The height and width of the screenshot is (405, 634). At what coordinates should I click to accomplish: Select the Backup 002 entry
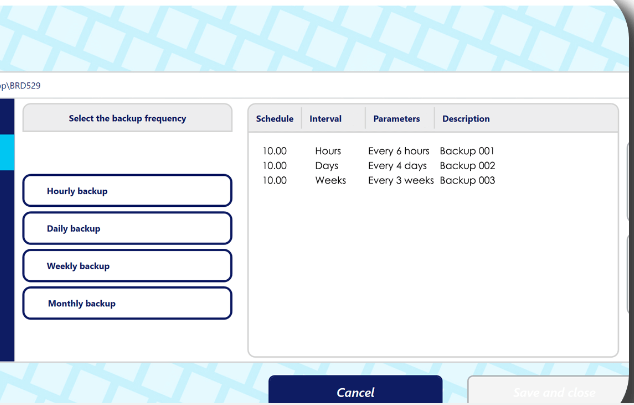467,166
